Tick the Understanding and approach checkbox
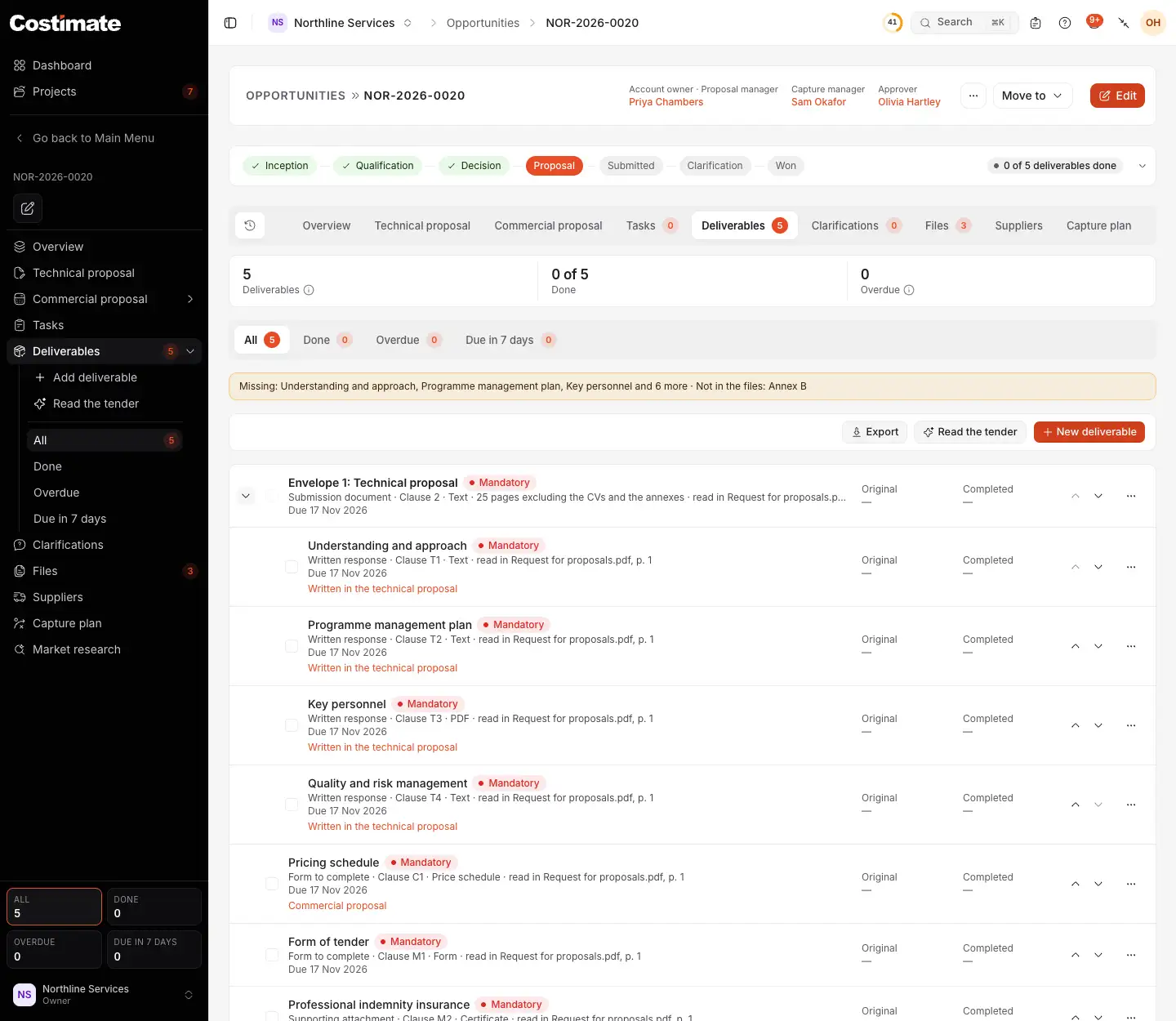 point(292,567)
